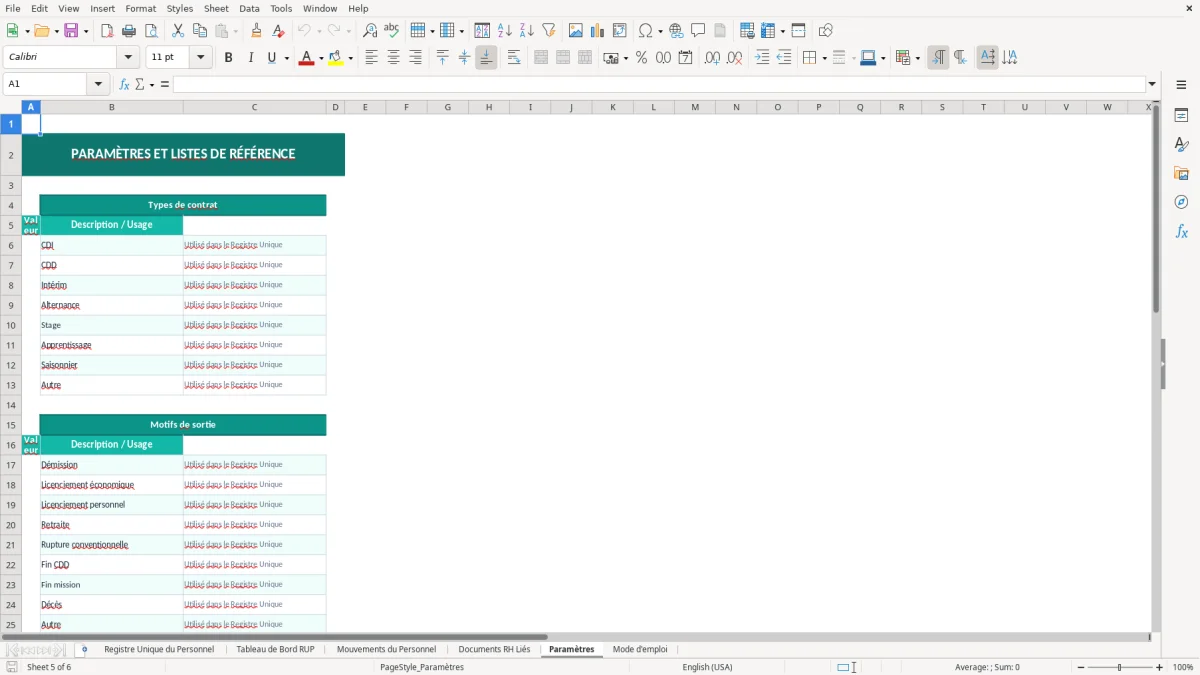1200x675 pixels.
Task: Open the Font Name dropdown list
Action: tap(128, 58)
